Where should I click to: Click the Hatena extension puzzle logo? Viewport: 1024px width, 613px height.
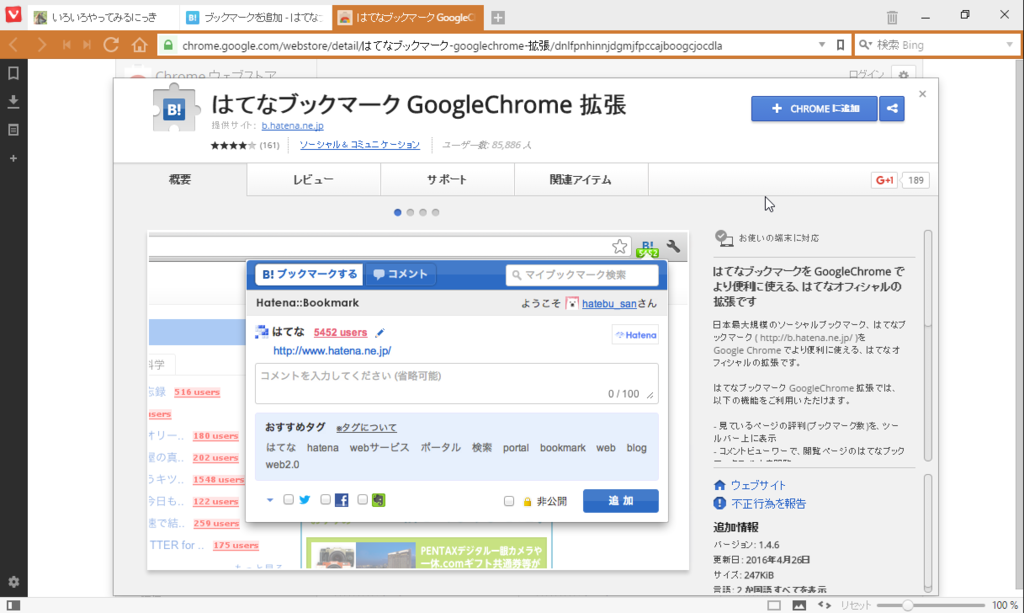pos(174,108)
